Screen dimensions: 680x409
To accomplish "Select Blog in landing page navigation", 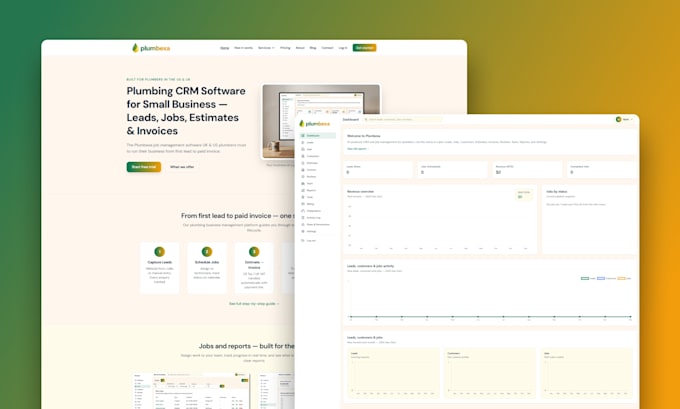I will [313, 48].
